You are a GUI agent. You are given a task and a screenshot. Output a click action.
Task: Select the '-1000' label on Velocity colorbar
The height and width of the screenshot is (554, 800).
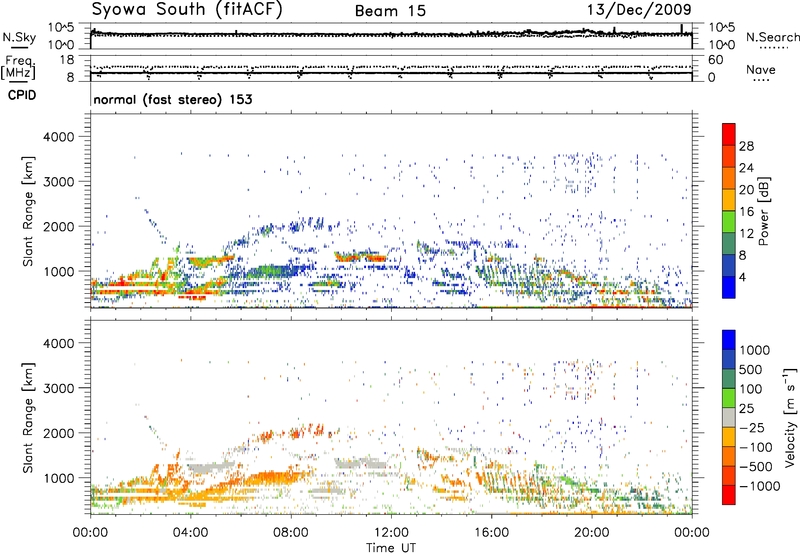[x=760, y=486]
